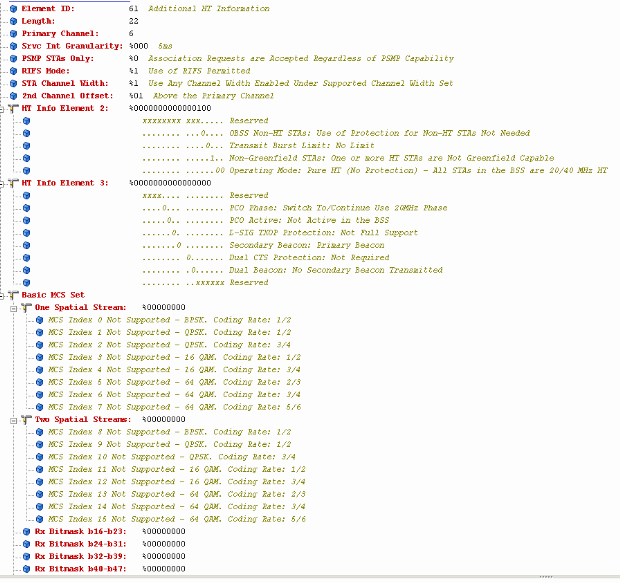Click the cube icon beside 2nd Channel Offset

(13, 96)
